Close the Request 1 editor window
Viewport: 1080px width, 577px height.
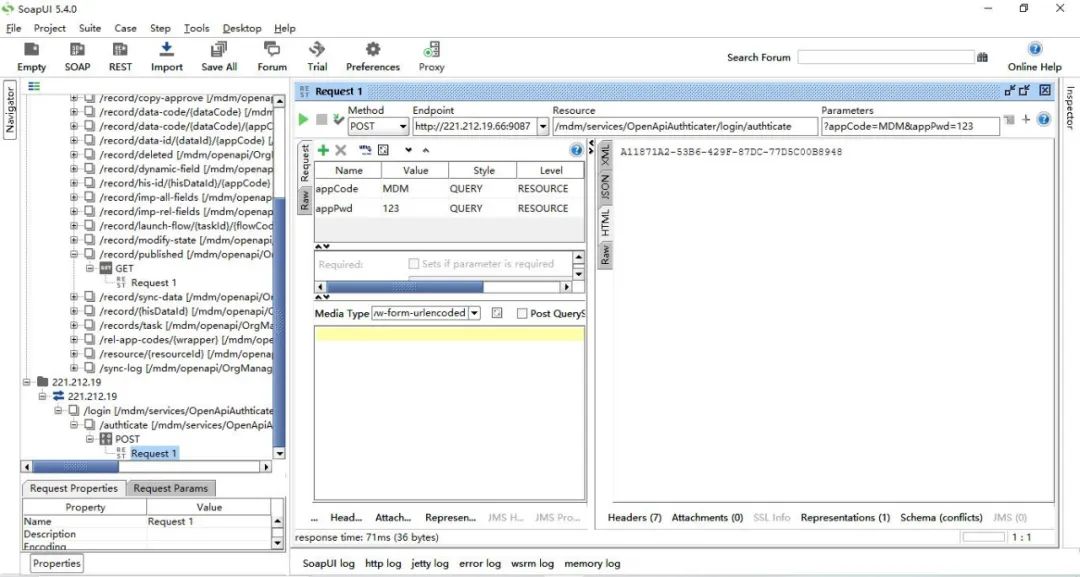coord(1045,90)
